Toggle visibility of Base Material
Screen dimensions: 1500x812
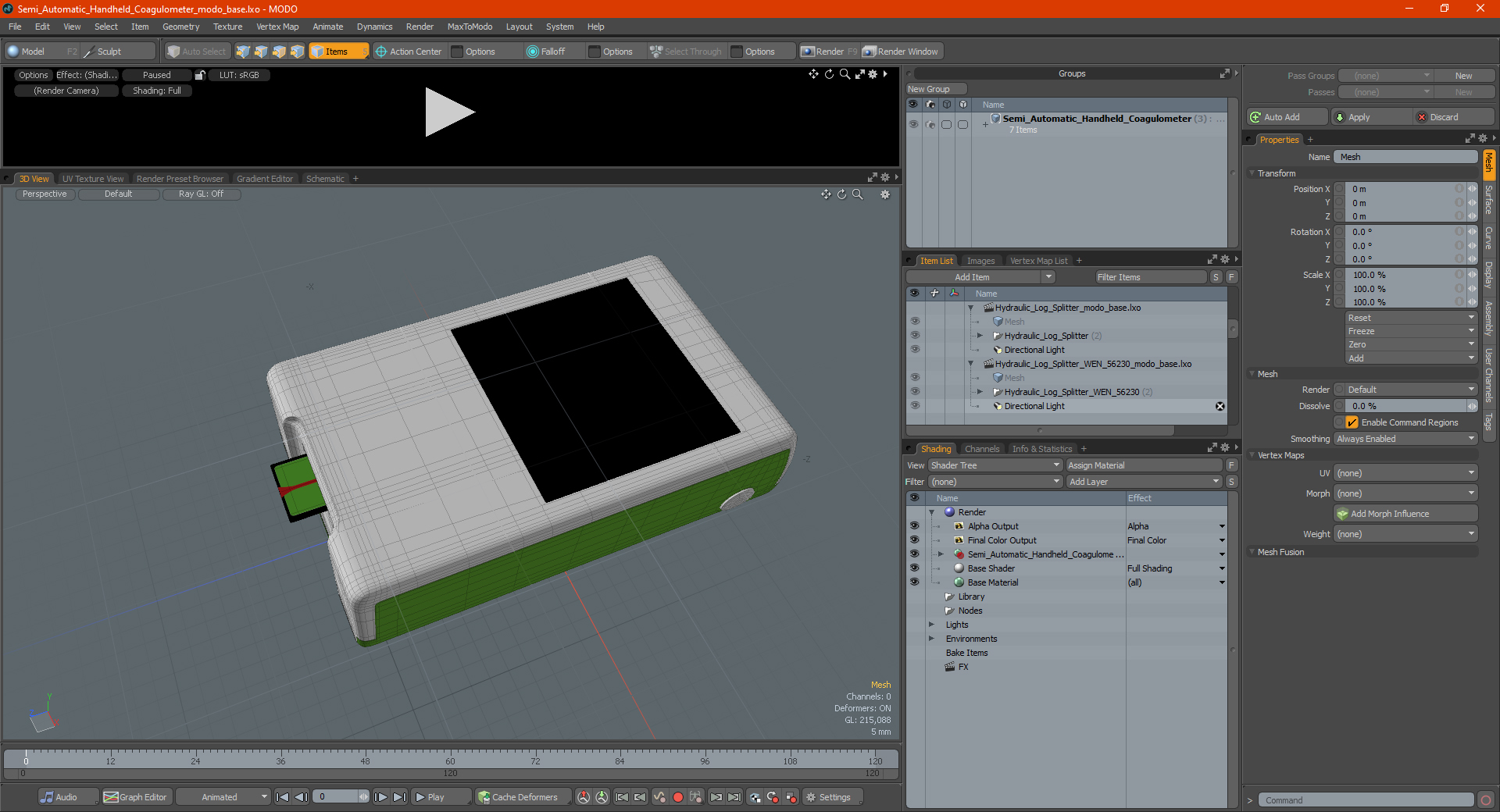(x=914, y=582)
